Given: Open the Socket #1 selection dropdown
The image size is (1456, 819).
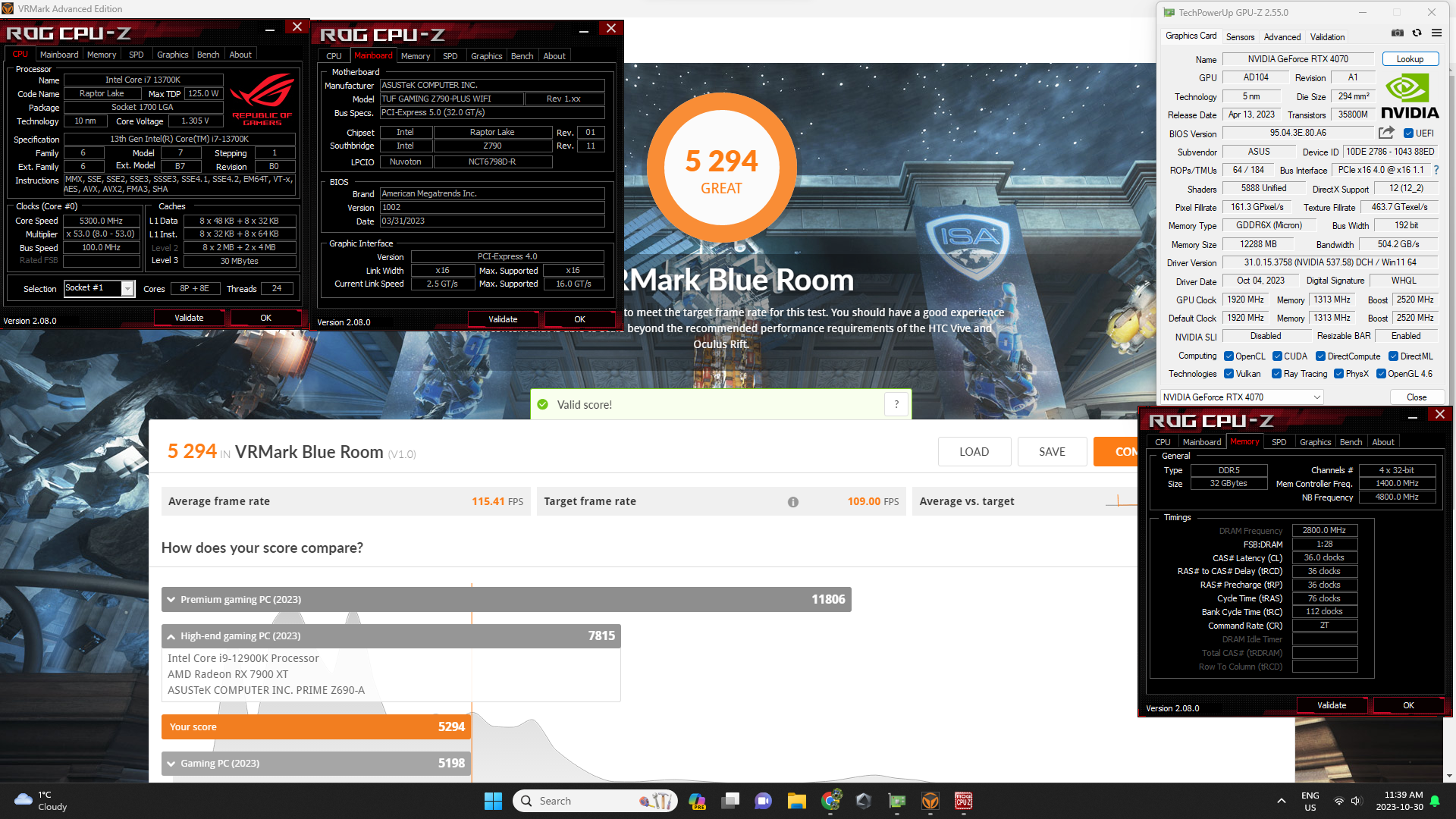Looking at the screenshot, I should coord(99,288).
